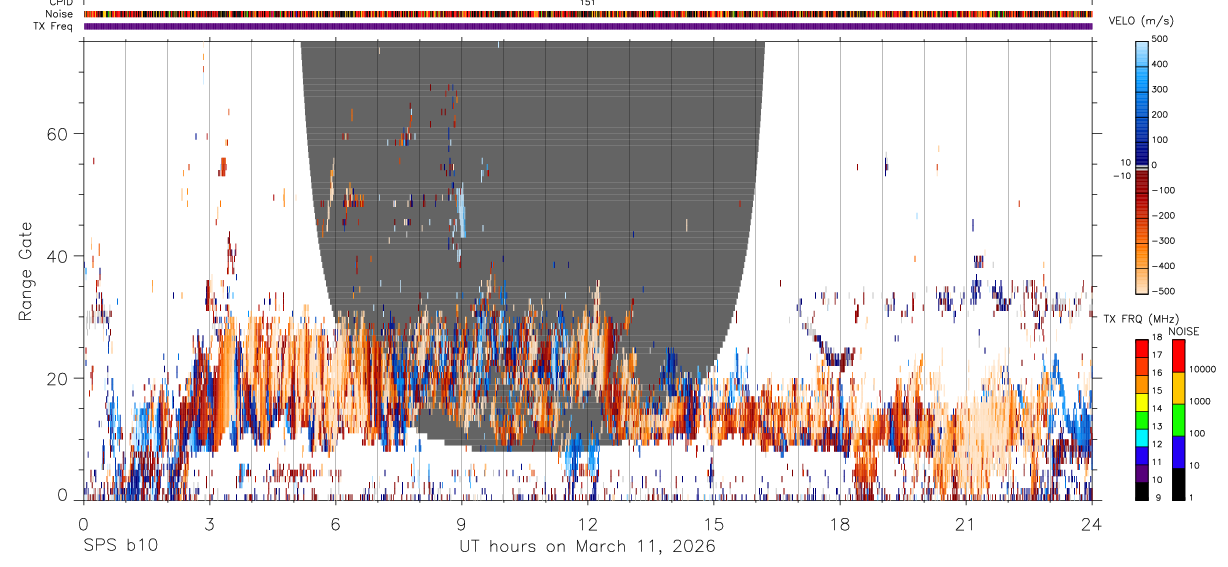Click the blue segment of NOISE colorbar
The width and height of the screenshot is (1228, 567).
tap(1179, 452)
